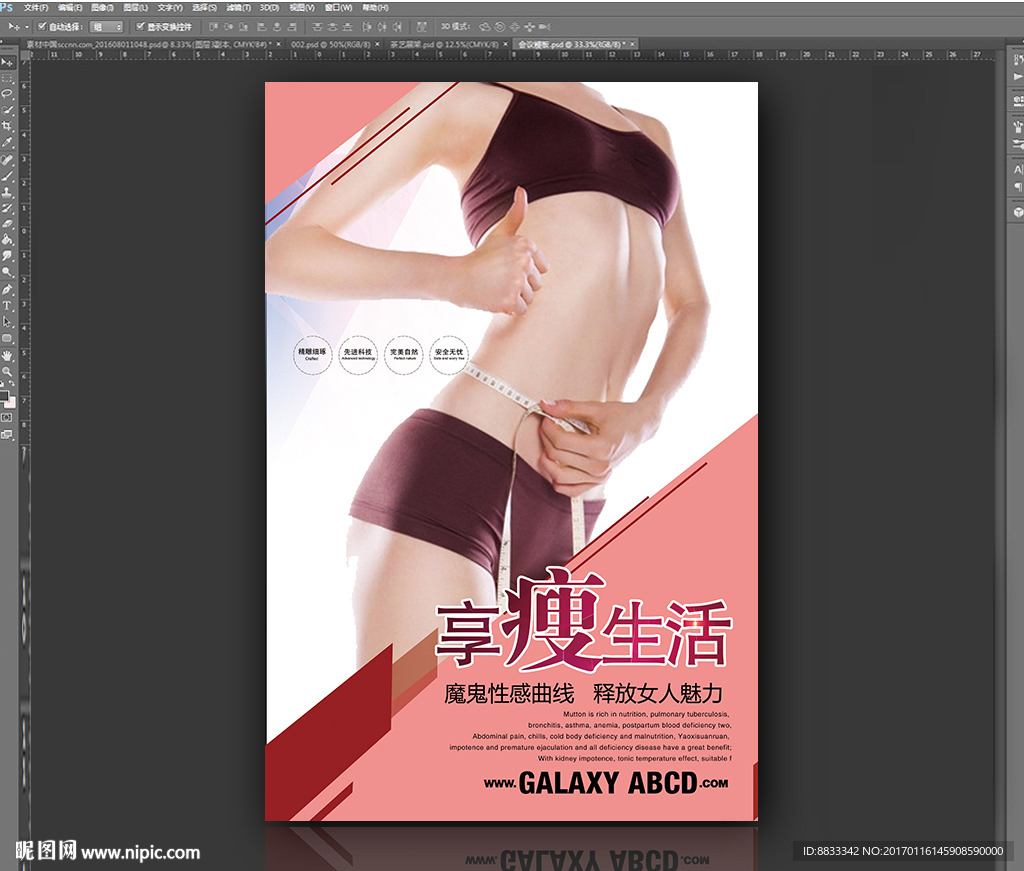Select the Healing Brush tool
Viewport: 1024px width, 871px height.
(7, 159)
